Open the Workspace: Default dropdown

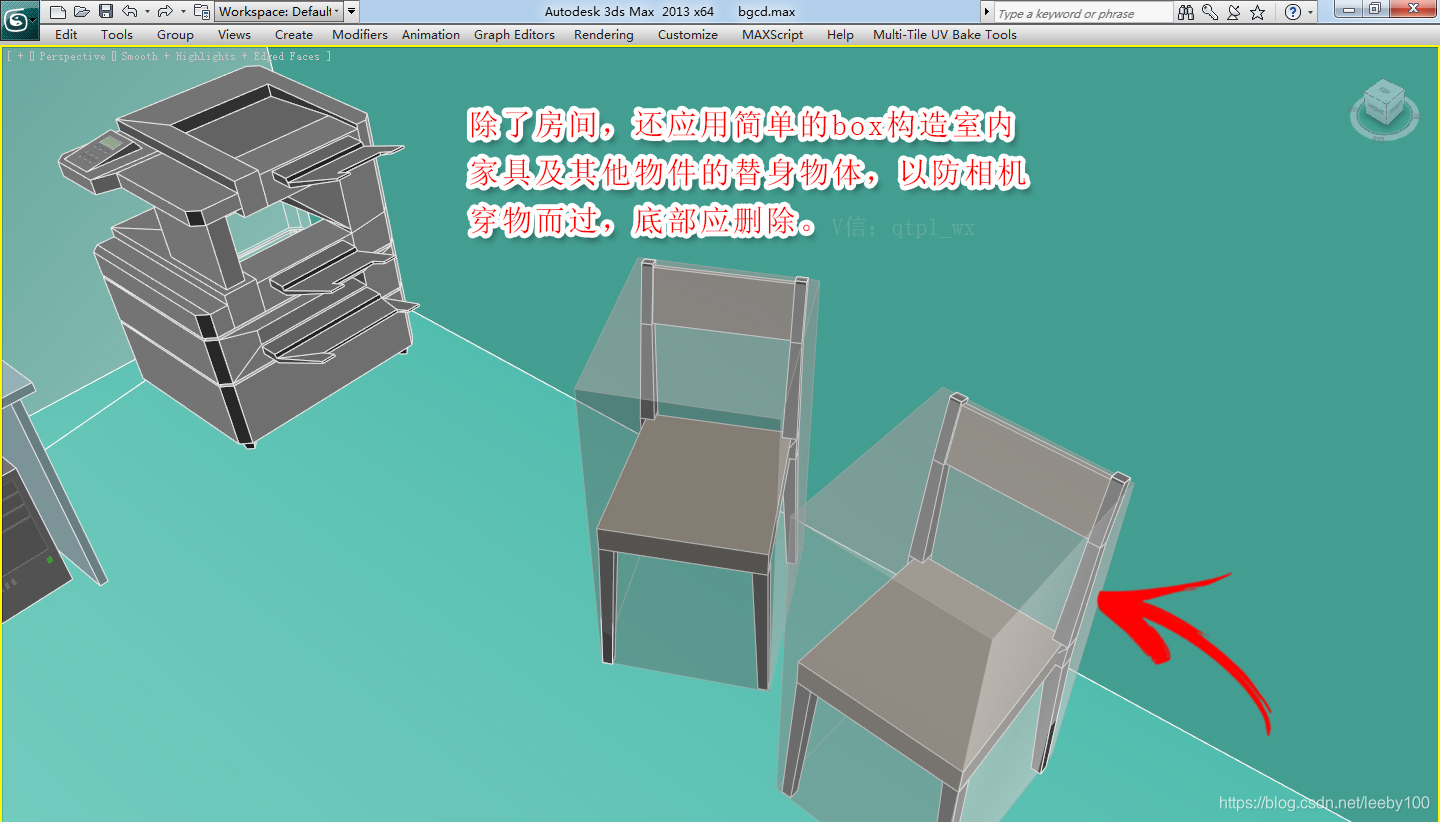(279, 12)
